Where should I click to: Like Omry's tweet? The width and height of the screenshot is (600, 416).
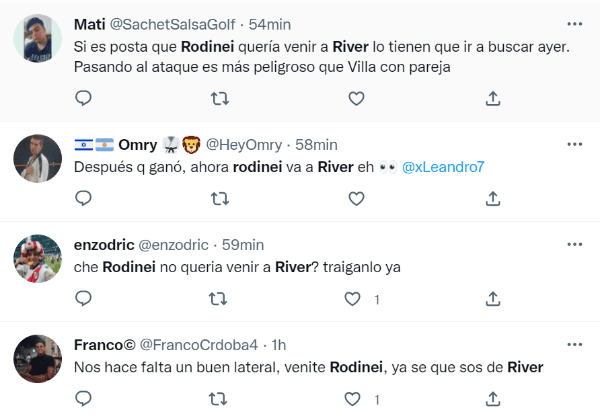356,199
